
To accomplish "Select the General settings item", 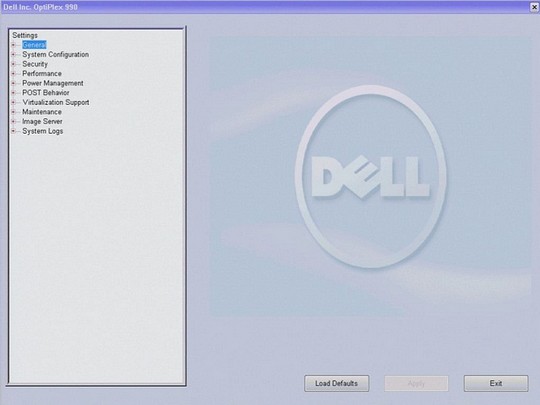I will tap(34, 45).
